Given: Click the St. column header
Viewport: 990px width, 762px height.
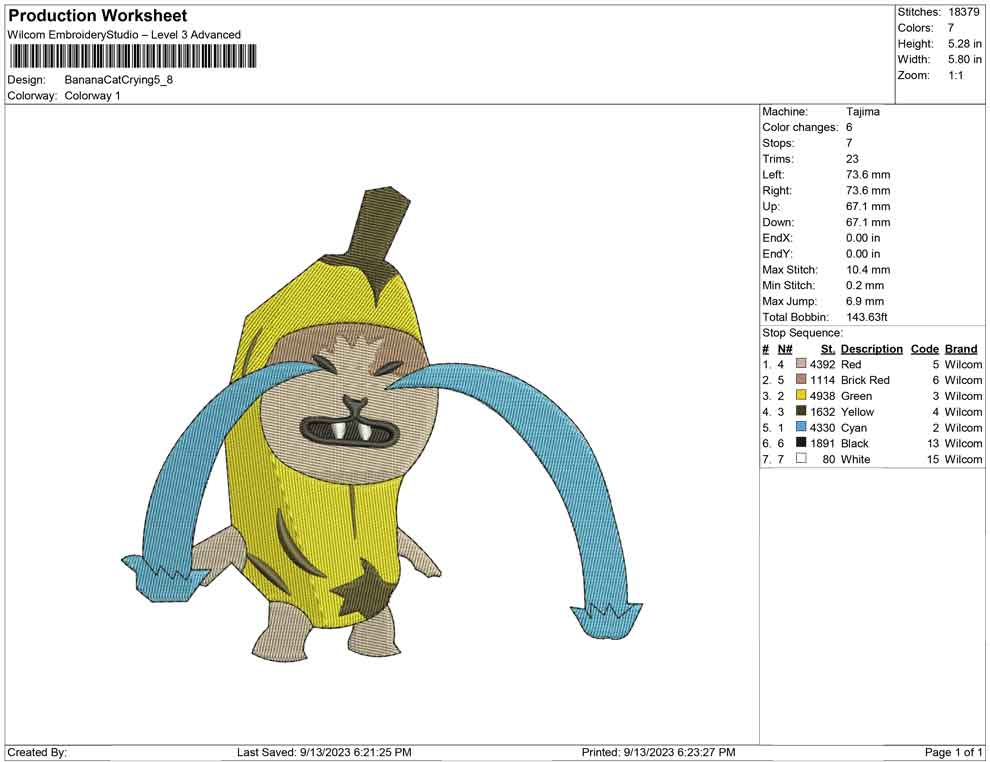Looking at the screenshot, I should (x=827, y=349).
